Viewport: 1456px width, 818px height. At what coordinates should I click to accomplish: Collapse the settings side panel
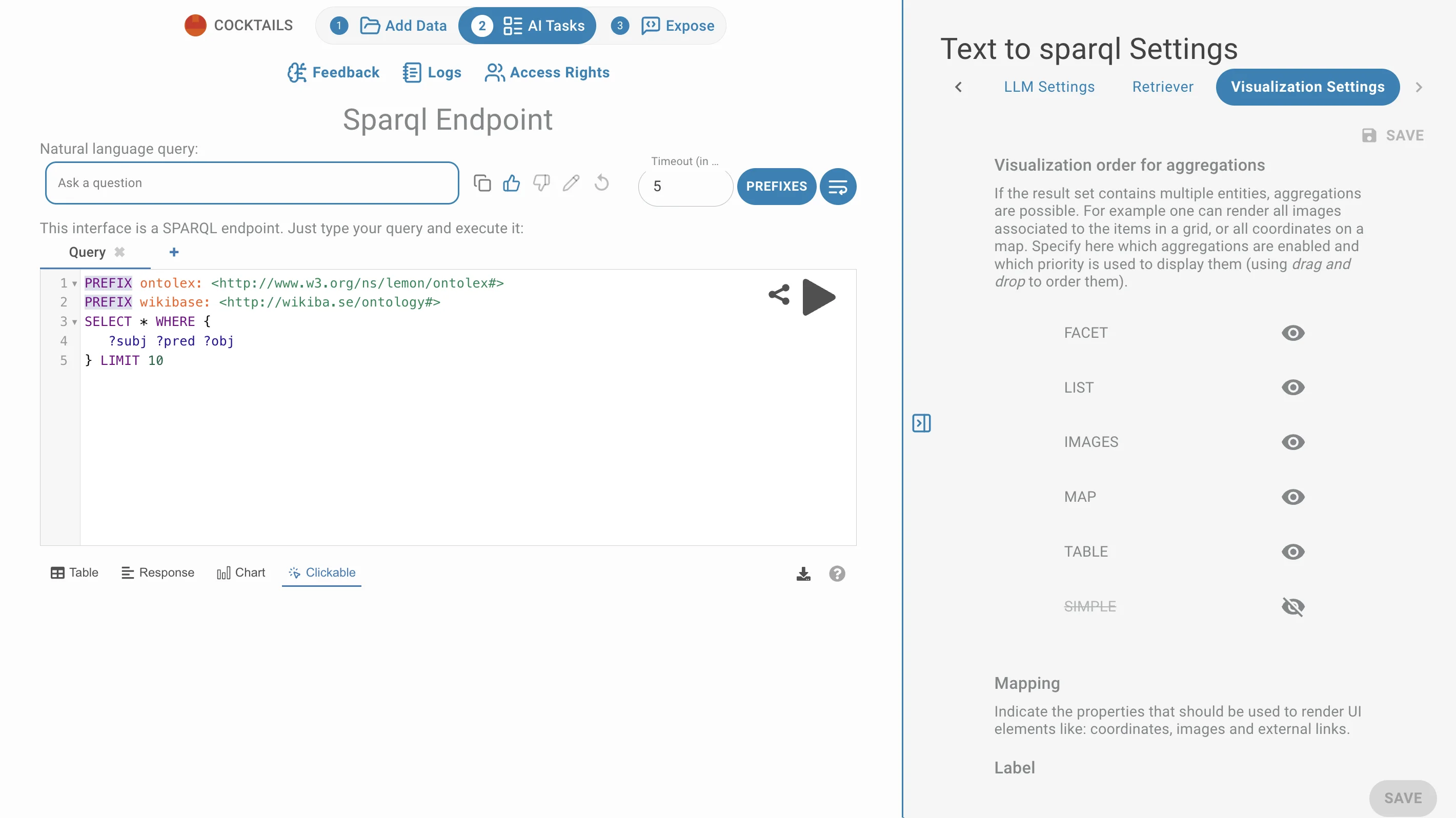pos(921,423)
